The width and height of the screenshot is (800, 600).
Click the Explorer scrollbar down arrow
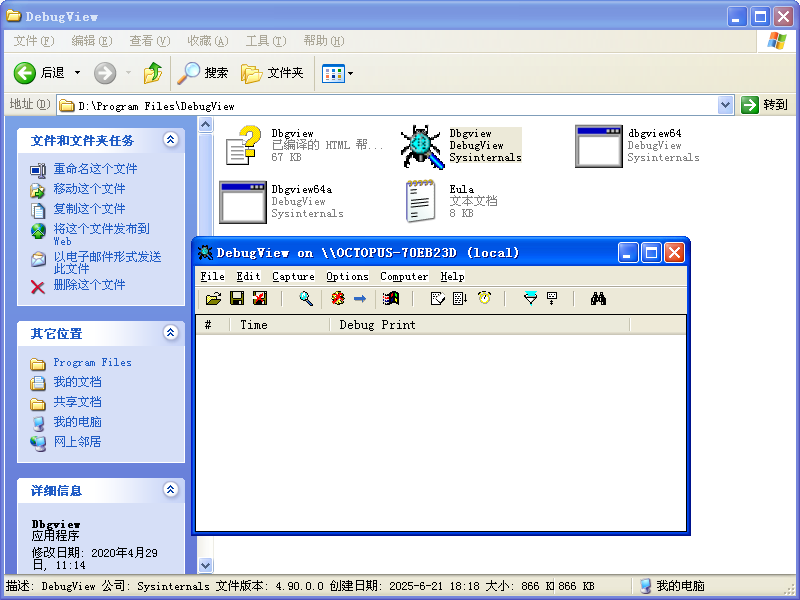coord(205,565)
